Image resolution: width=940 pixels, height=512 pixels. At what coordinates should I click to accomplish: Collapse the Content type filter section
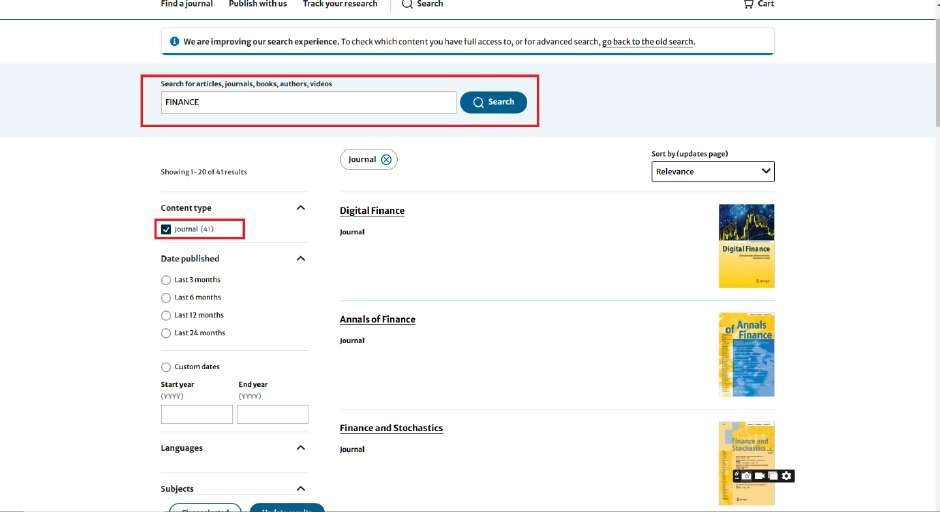(x=301, y=208)
